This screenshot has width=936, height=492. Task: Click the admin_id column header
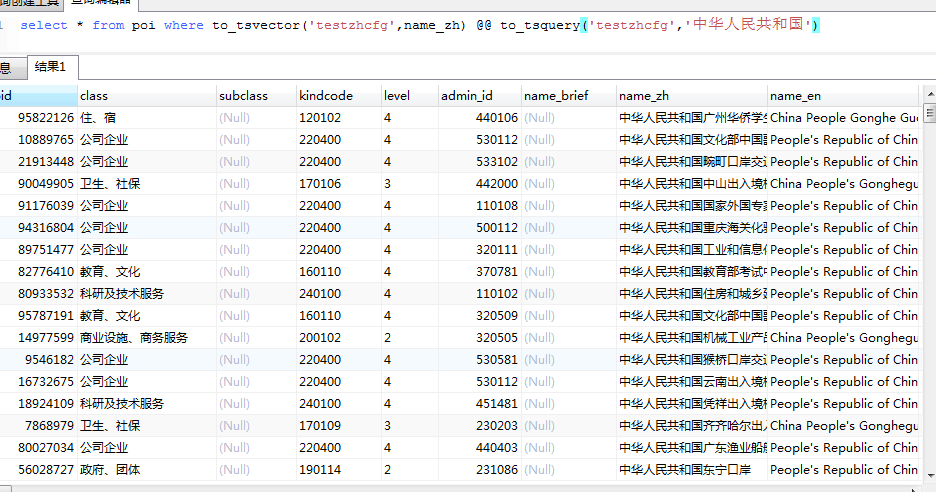point(479,96)
